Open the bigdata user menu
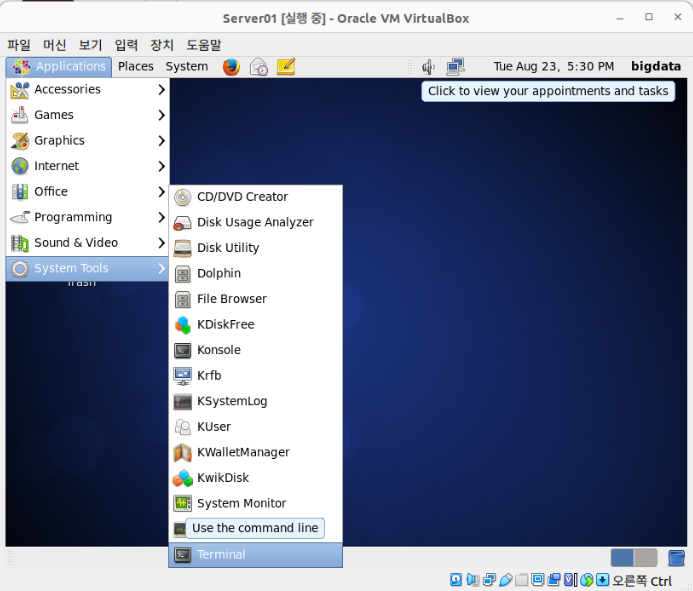The image size is (693, 591). [x=656, y=67]
